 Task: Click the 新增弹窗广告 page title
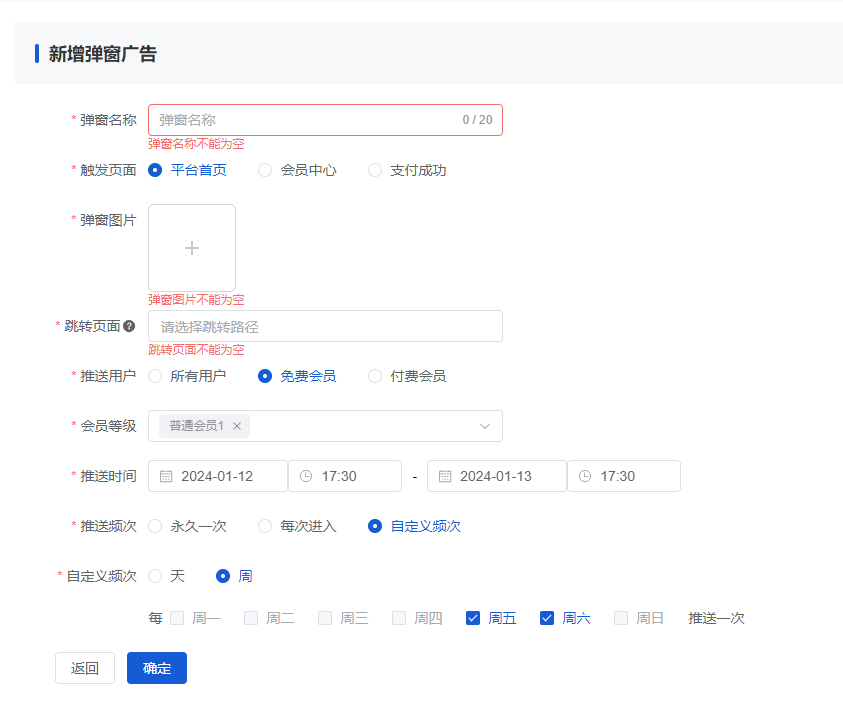coord(103,54)
